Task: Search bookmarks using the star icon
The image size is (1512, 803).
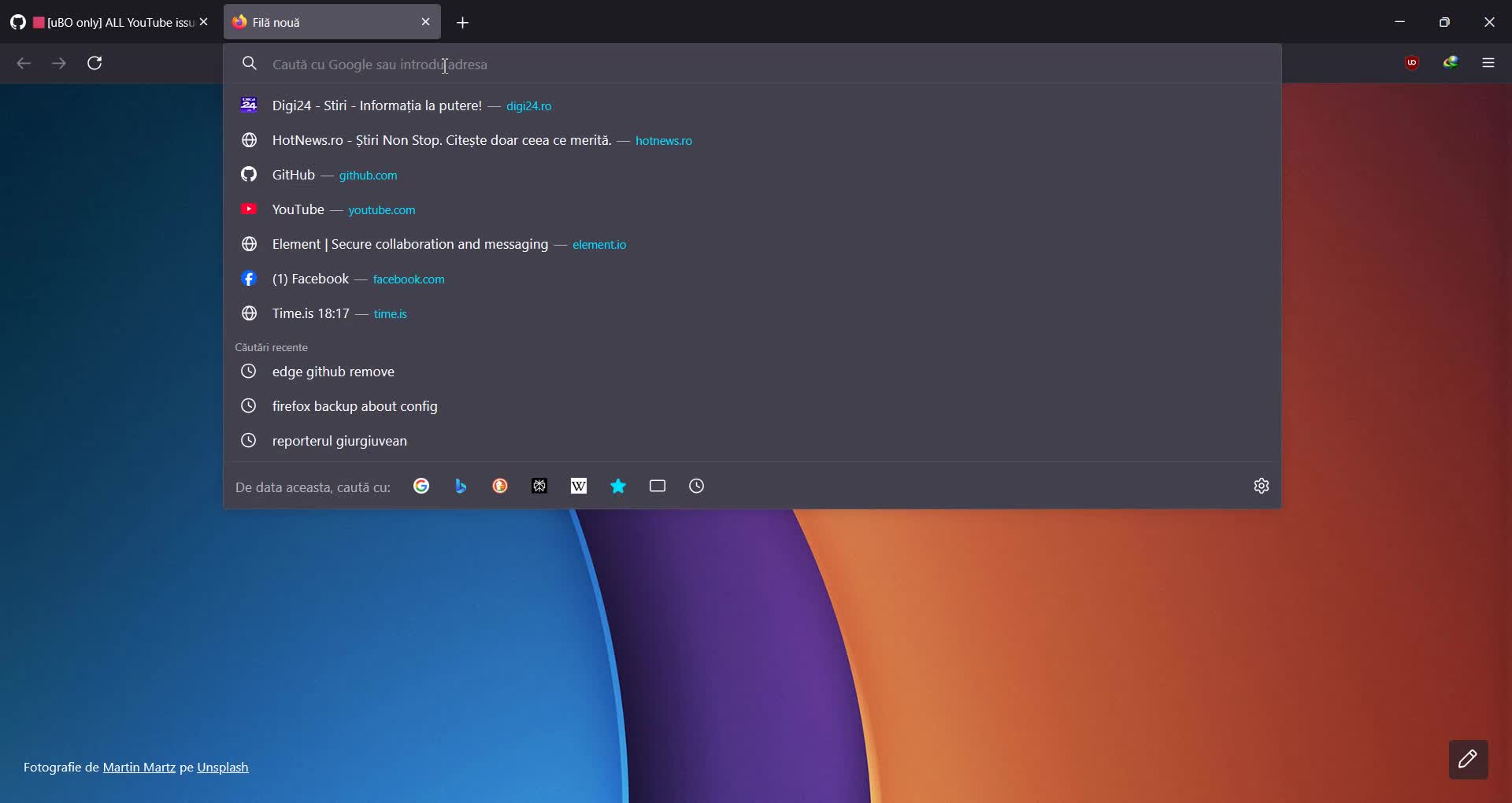Action: point(618,487)
